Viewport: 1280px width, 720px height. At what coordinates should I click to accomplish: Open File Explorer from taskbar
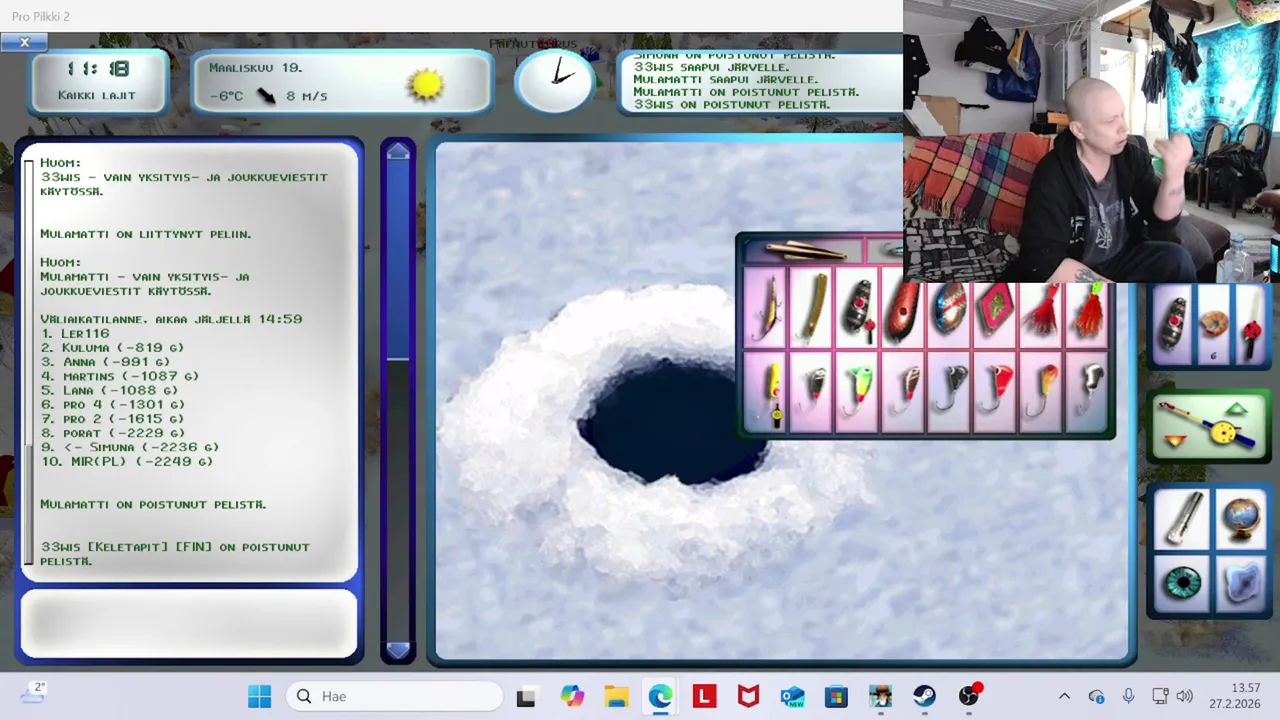(x=616, y=696)
